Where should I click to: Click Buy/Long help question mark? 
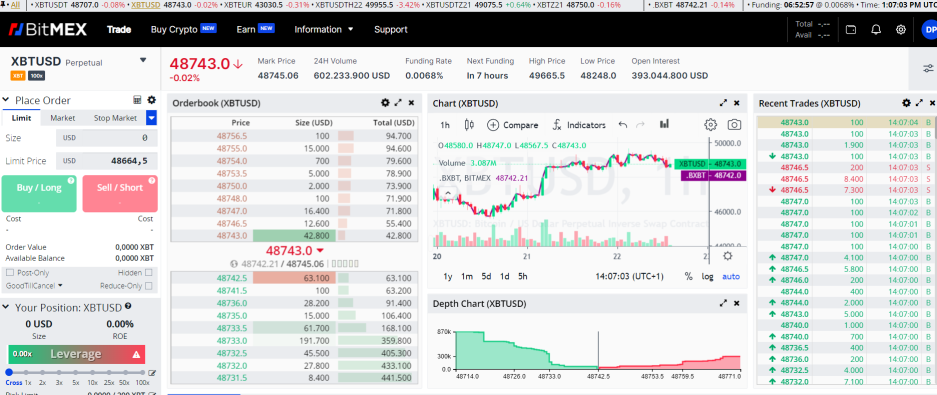71,180
